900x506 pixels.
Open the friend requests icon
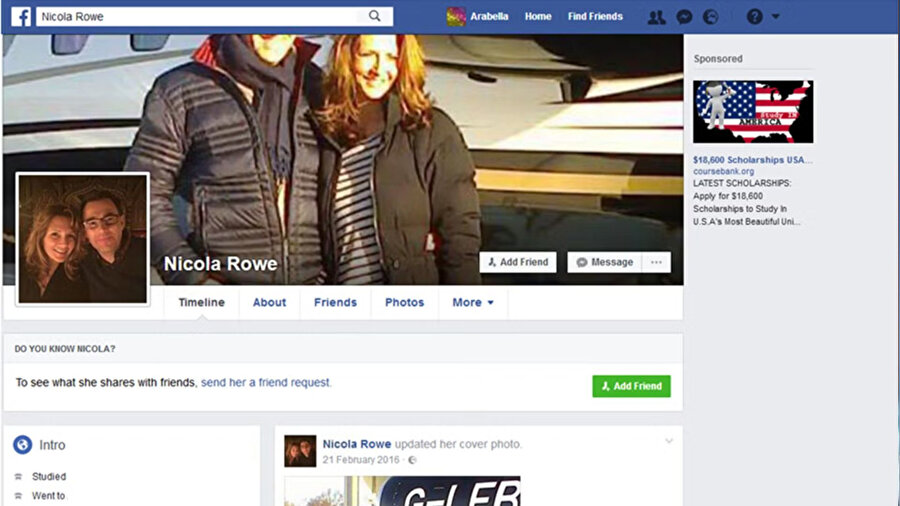656,17
